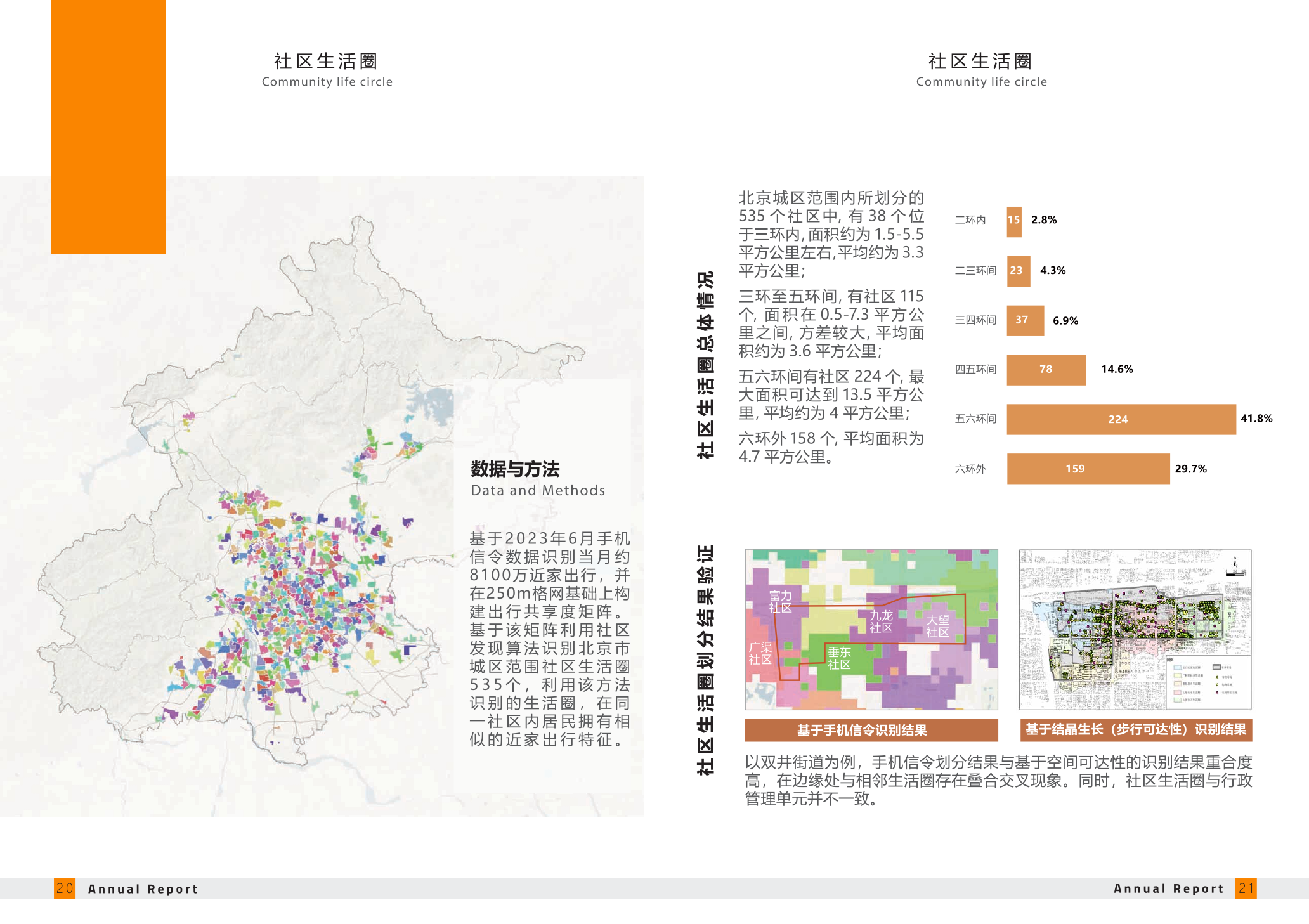Click the 三四环间 bar labeled 37
The image size is (1309, 924).
click(1025, 320)
